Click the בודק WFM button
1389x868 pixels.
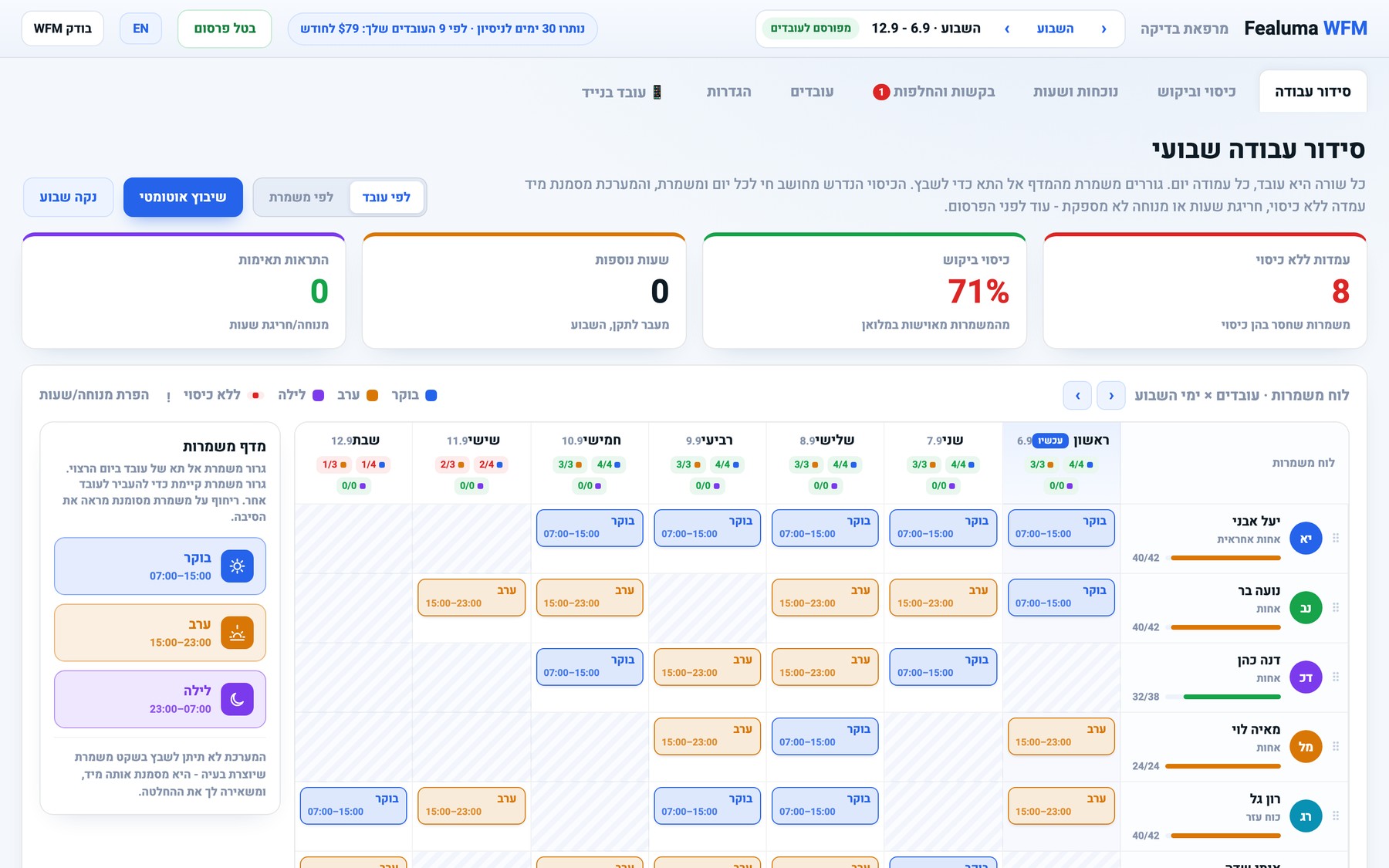63,29
